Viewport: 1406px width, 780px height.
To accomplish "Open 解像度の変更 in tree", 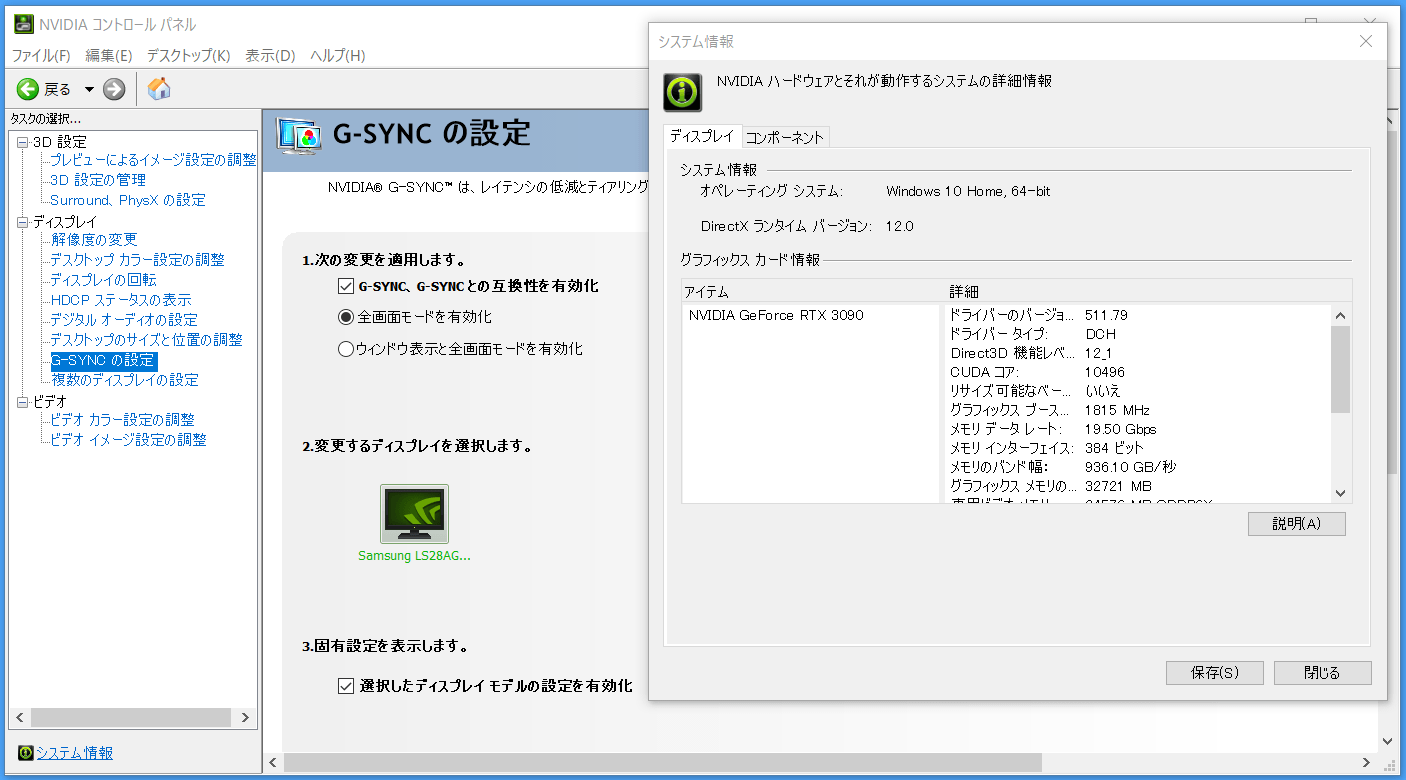I will (x=94, y=240).
